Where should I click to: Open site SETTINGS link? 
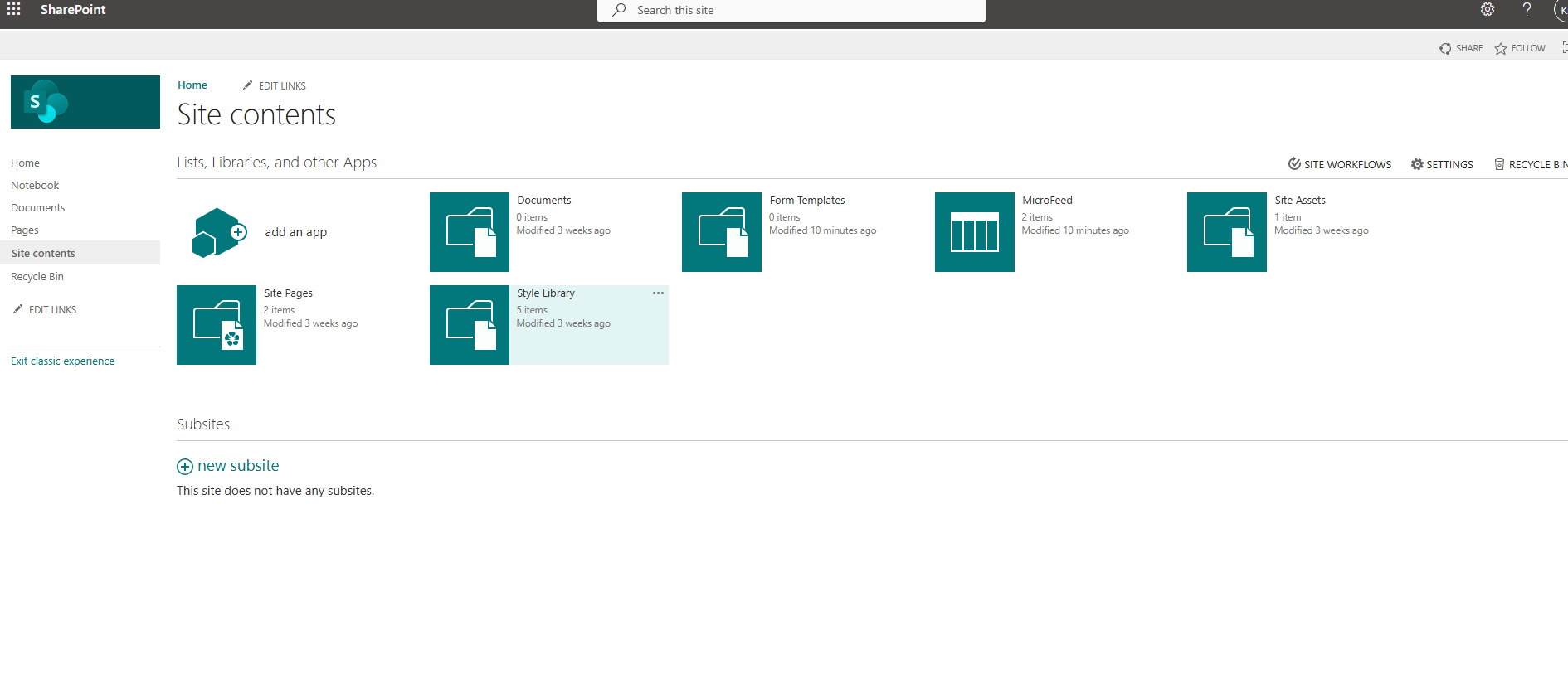[x=1442, y=164]
